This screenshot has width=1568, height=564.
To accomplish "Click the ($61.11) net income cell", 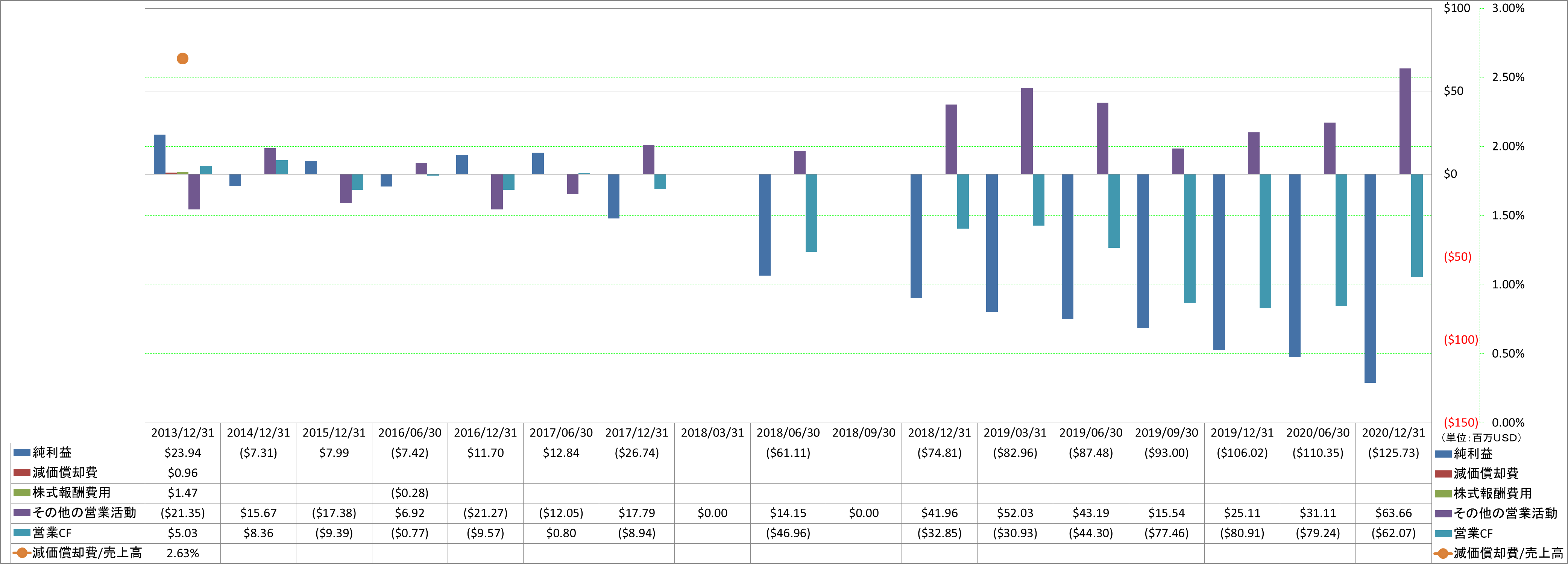I will click(788, 453).
